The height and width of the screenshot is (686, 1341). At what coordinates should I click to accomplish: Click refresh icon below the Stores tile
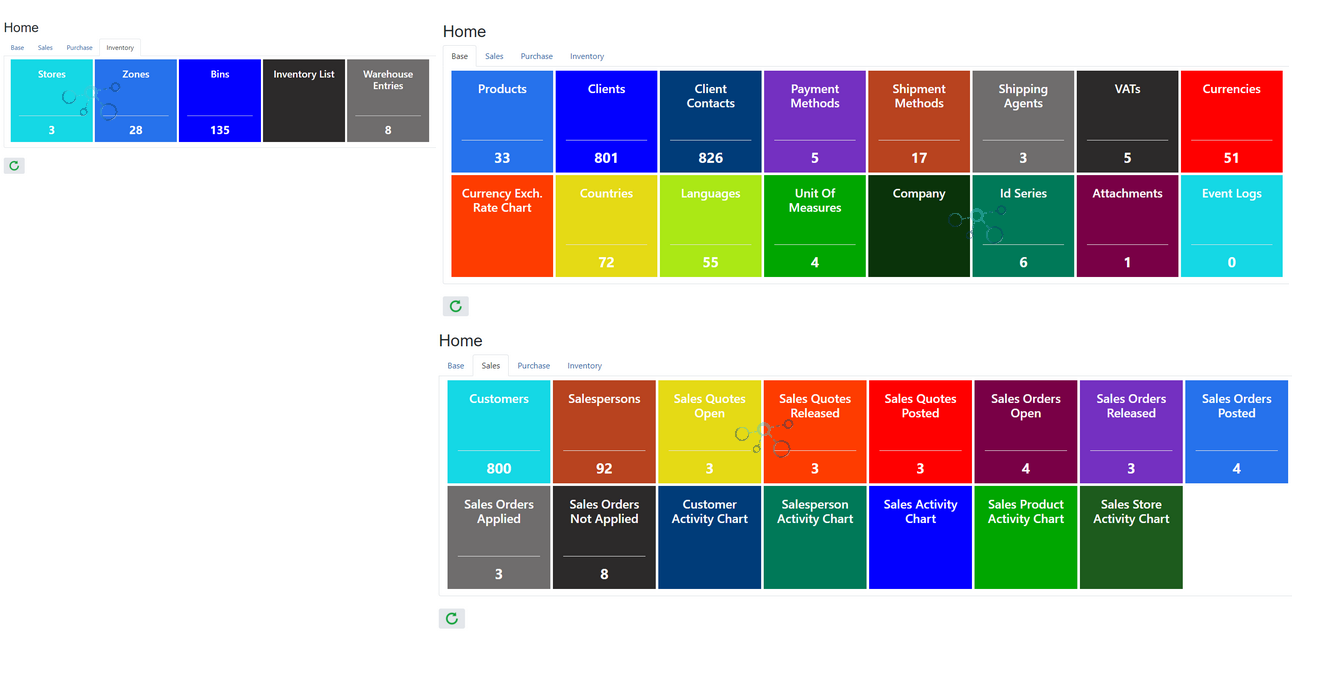[14, 166]
